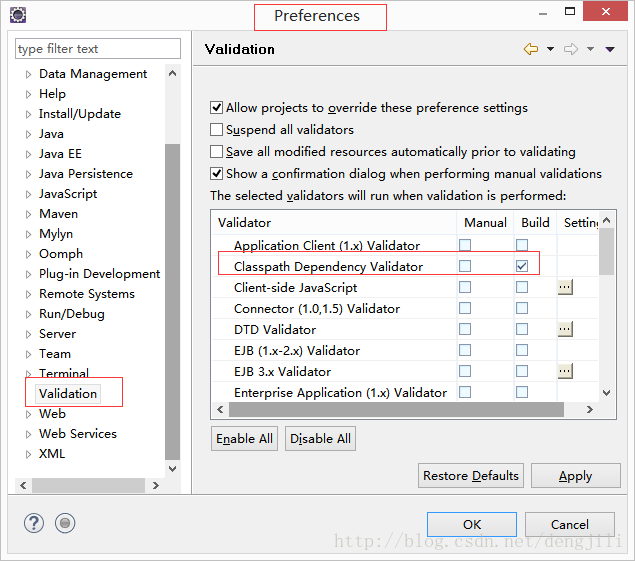The width and height of the screenshot is (635, 561).
Task: Uncheck Build for Classpath Dependency Validator
Action: [x=522, y=266]
